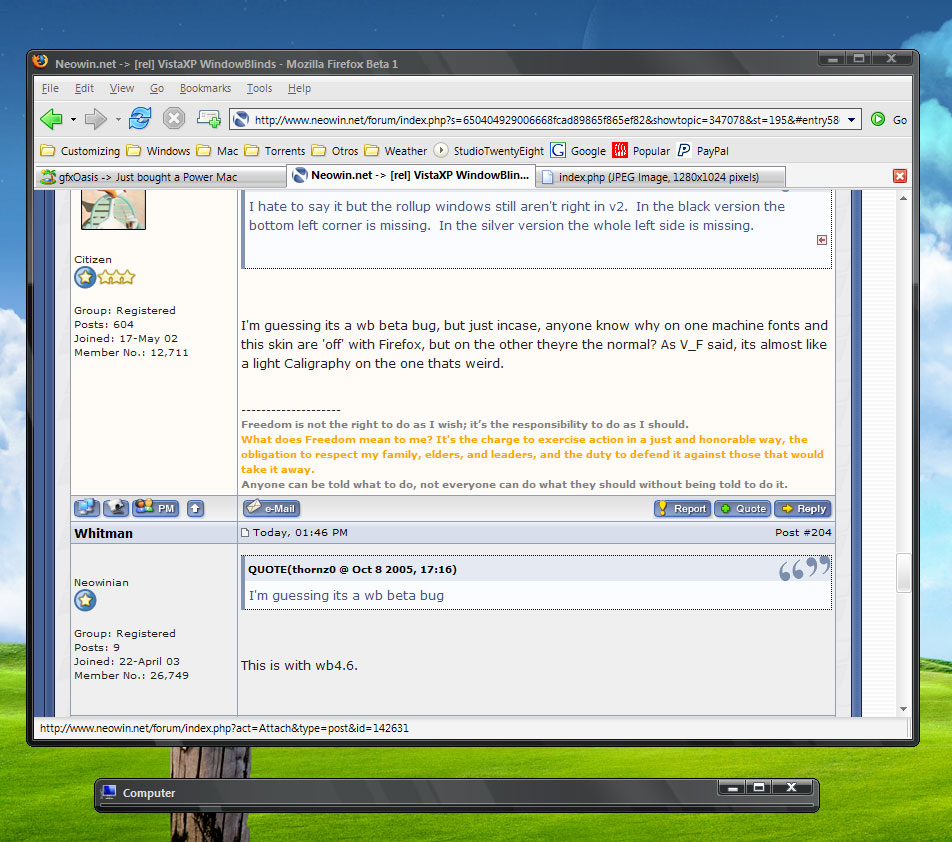Click the status bar attachment URL text
Viewport: 952px width, 842px height.
point(225,728)
